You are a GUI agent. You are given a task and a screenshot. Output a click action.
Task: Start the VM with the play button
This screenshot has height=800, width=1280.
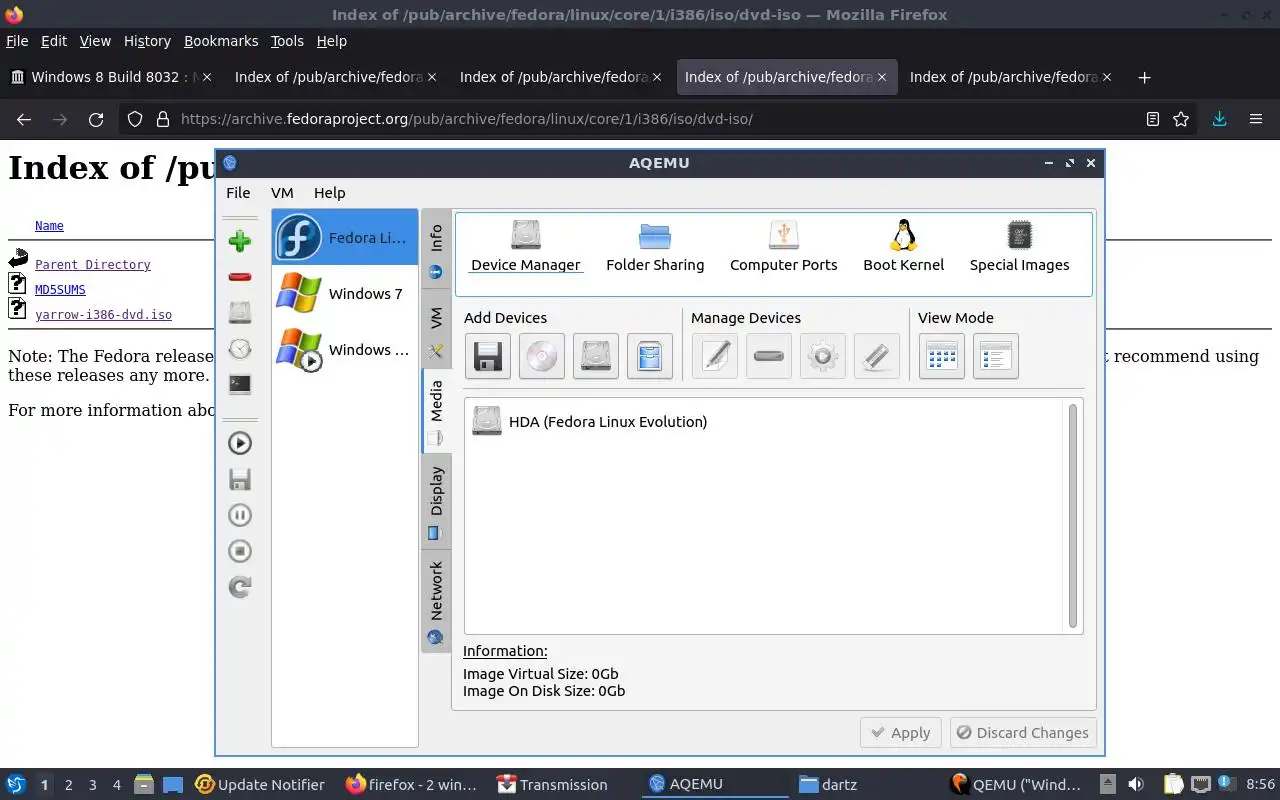coord(239,443)
